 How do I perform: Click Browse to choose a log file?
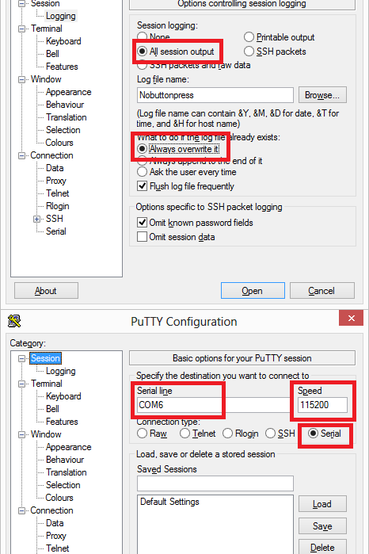pyautogui.click(x=322, y=95)
